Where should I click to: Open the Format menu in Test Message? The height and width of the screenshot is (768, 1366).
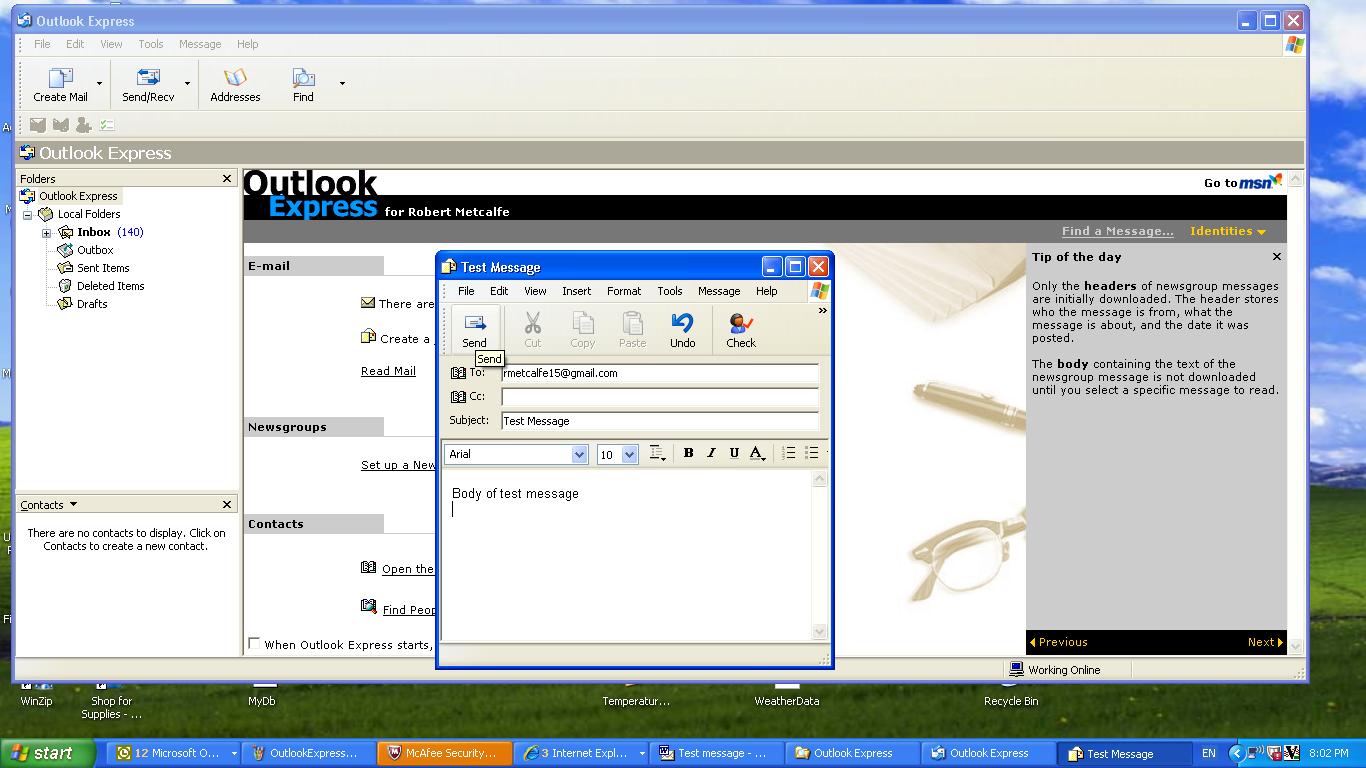[x=623, y=291]
